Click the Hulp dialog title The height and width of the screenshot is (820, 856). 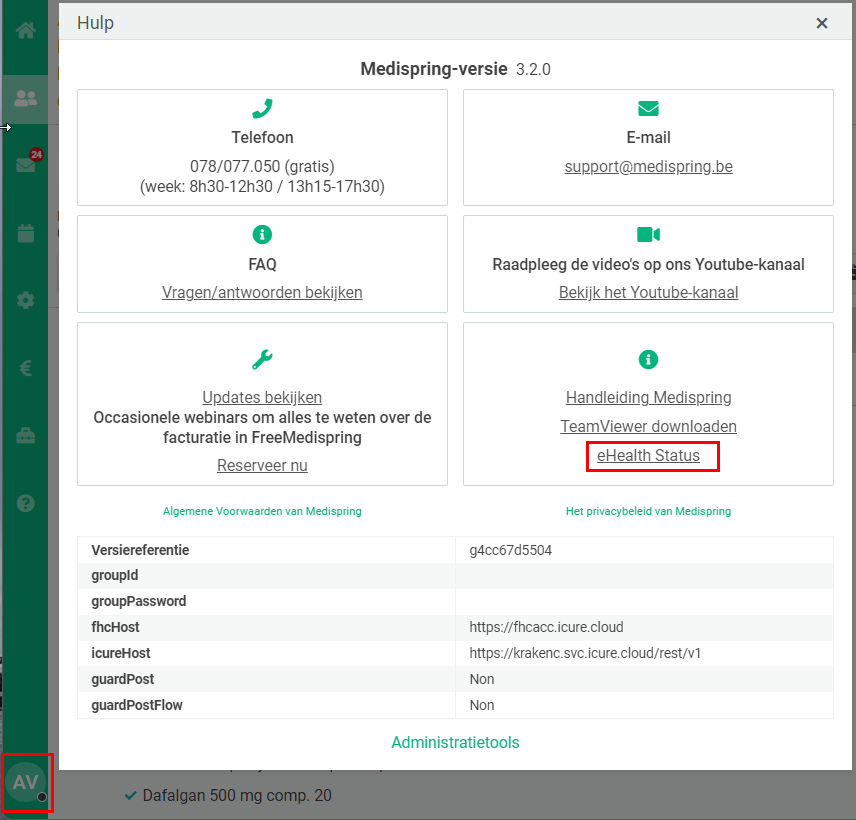pyautogui.click(x=96, y=23)
